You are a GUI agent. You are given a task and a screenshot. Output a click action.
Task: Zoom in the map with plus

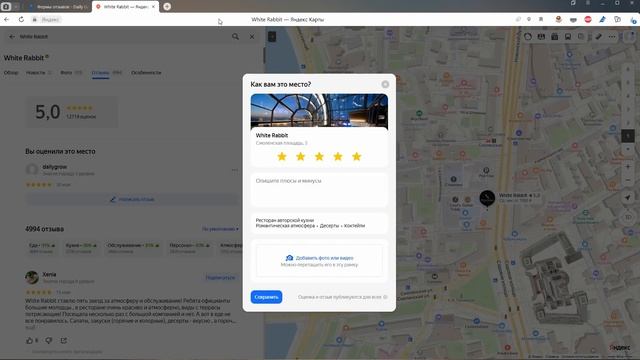click(628, 167)
